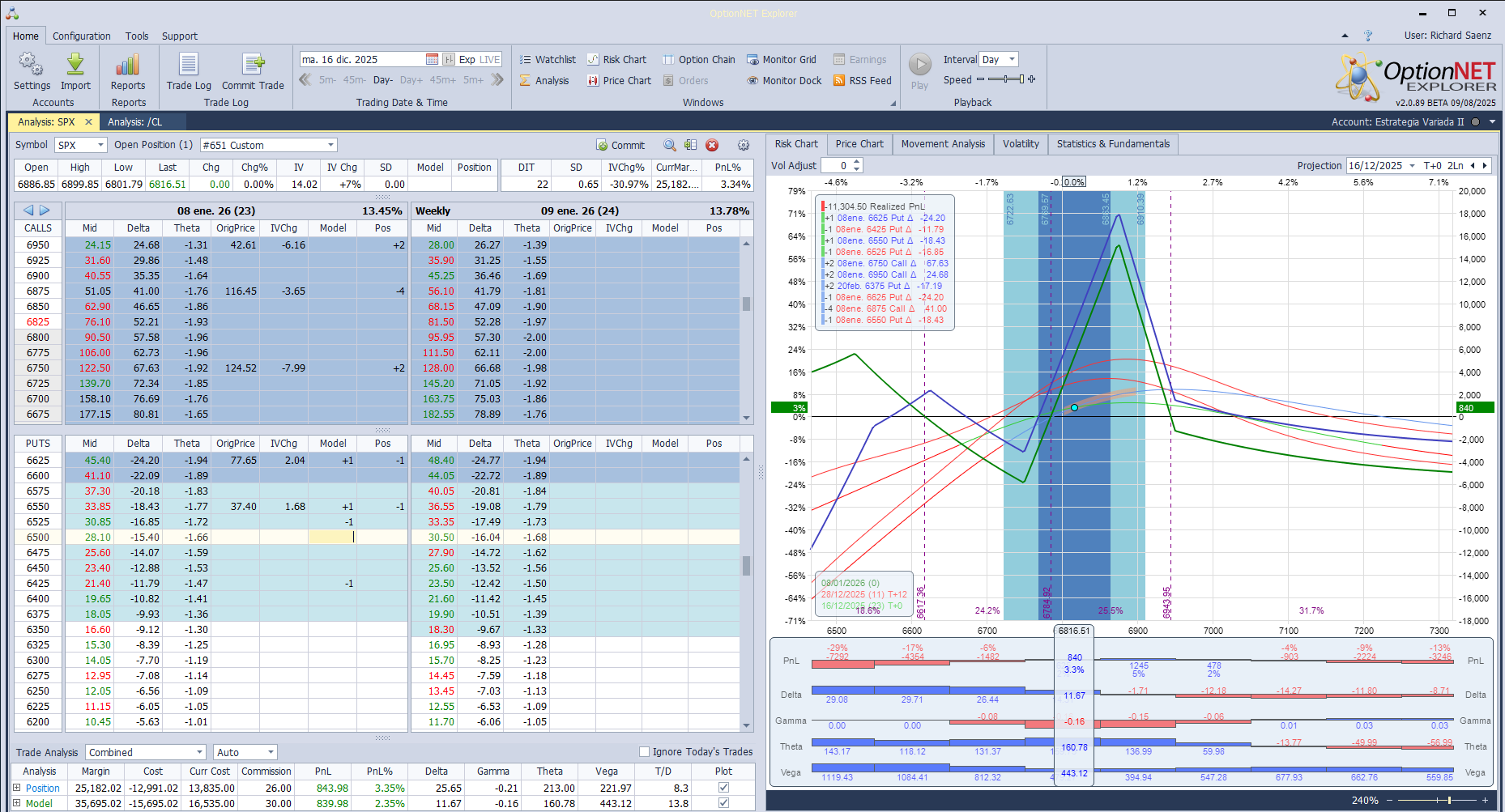Open the Configuration menu
This screenshot has width=1505, height=812.
coord(82,36)
